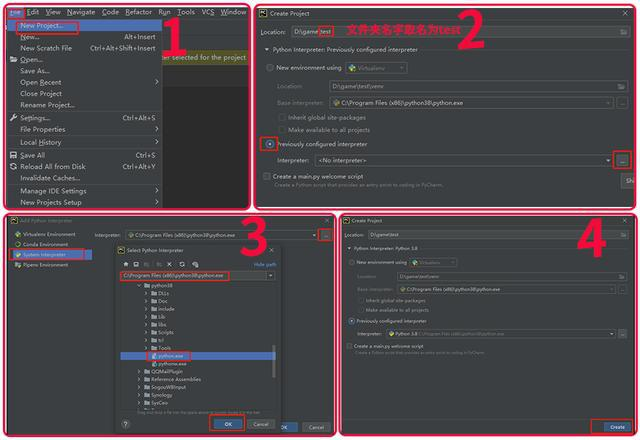The width and height of the screenshot is (640, 440).
Task: Collapse the python38 folder
Action: (139, 286)
